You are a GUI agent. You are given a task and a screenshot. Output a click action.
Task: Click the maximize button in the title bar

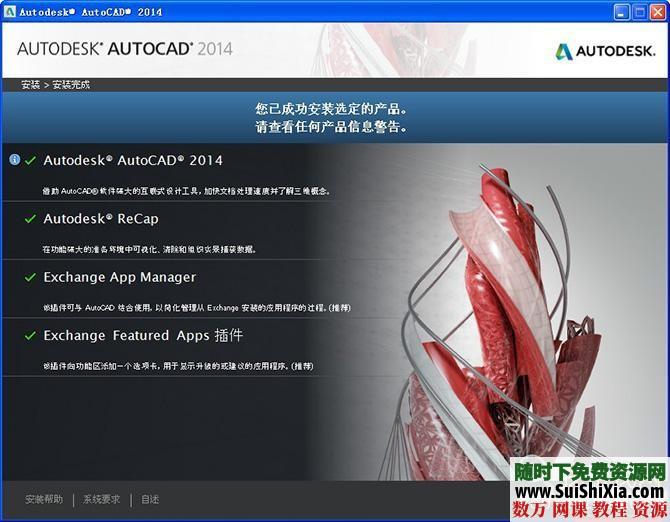[x=640, y=12]
